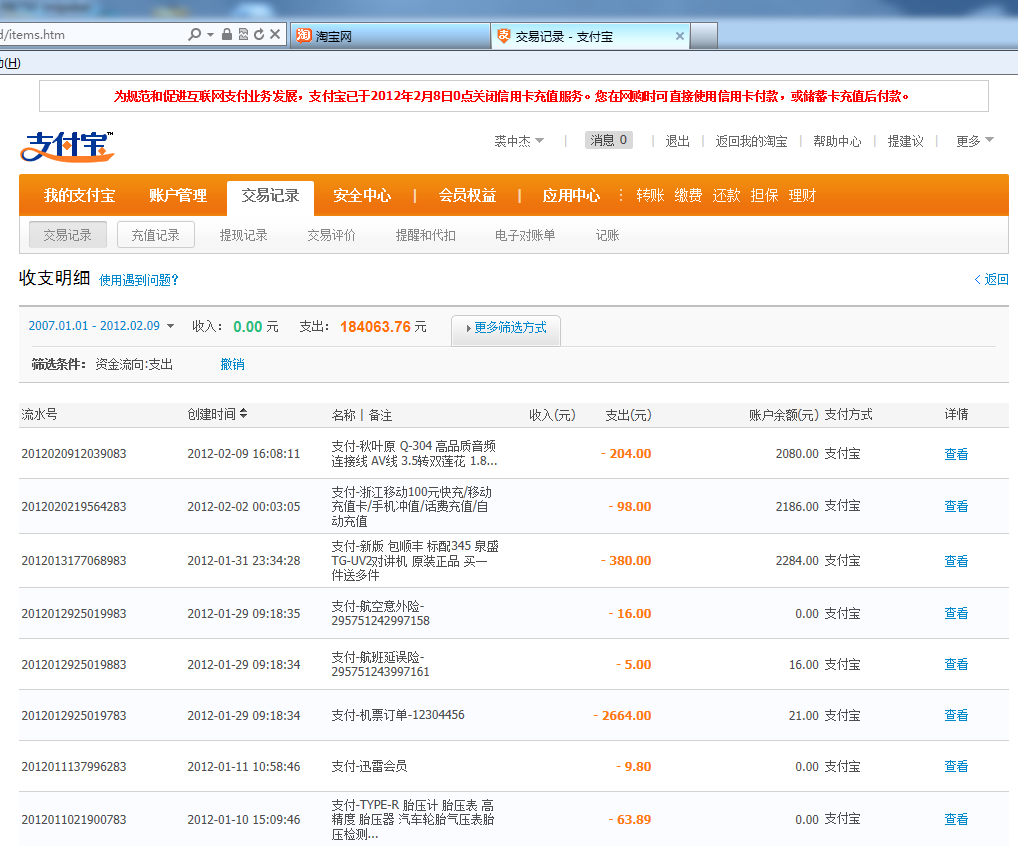
Task: Expand the 更多 menu at top right
Action: click(975, 141)
